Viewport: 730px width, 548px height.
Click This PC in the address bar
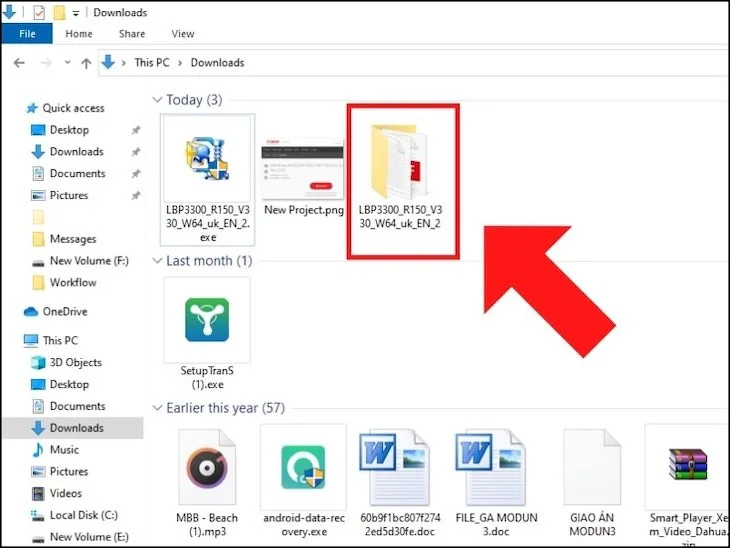[x=152, y=63]
